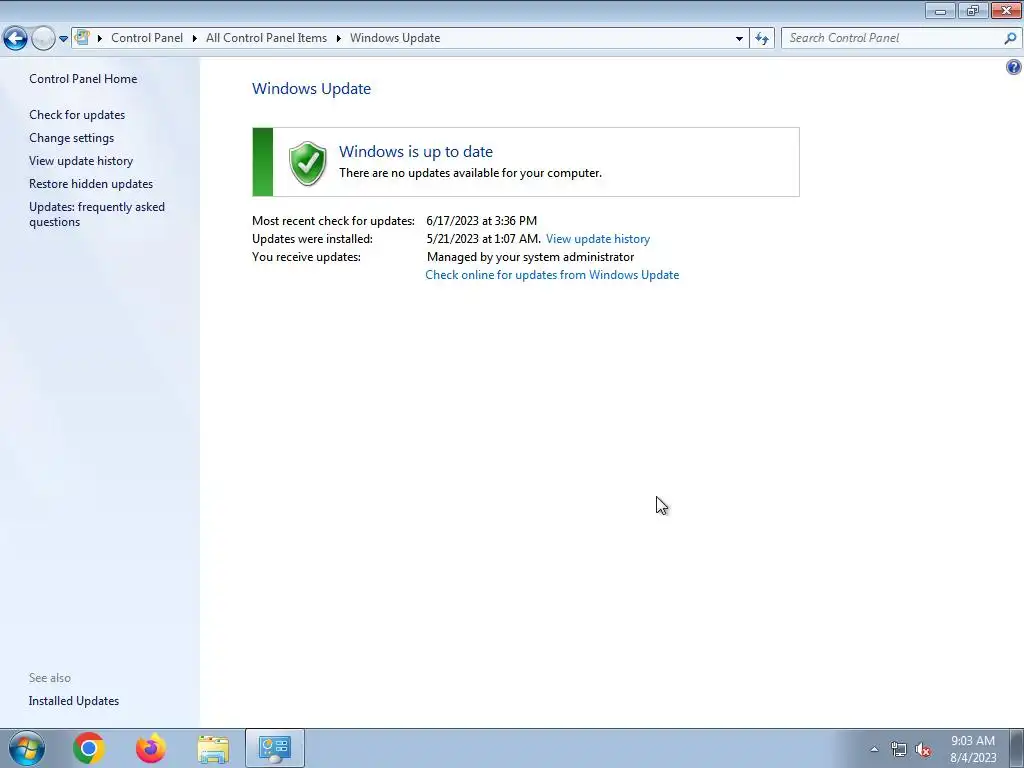The image size is (1024, 768).
Task: Open Change settings in sidebar
Action: [x=71, y=138]
